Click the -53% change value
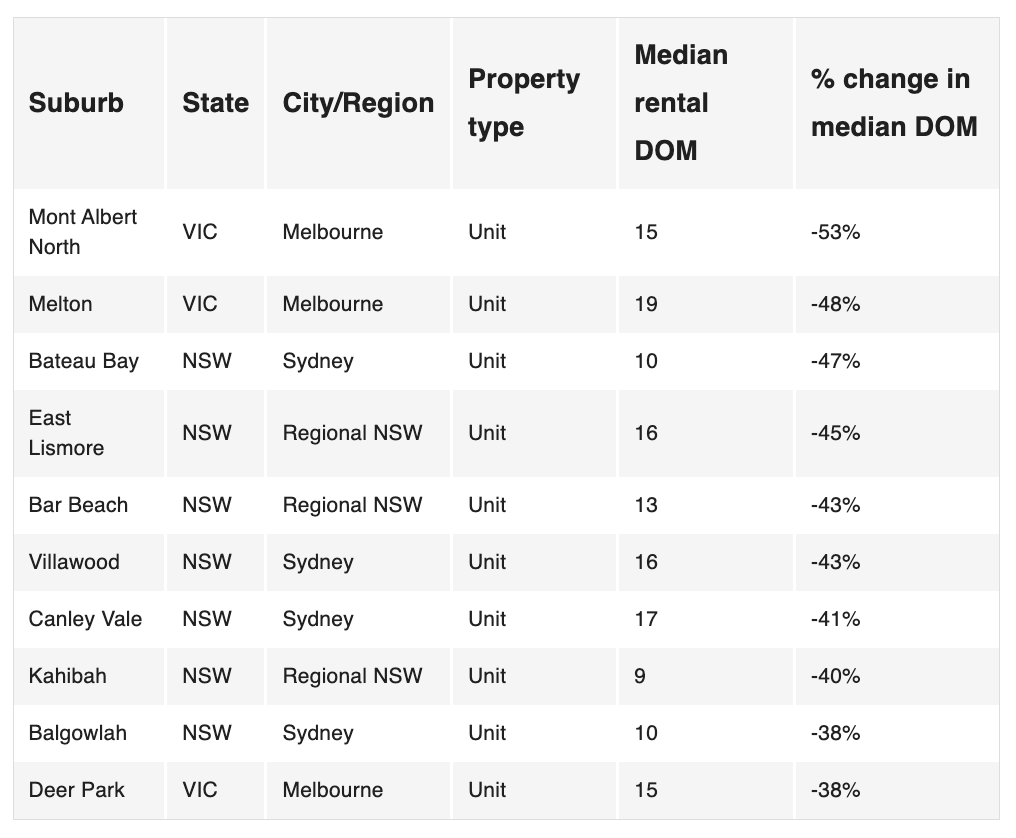Viewport: 1016px width, 838px height. [x=835, y=232]
